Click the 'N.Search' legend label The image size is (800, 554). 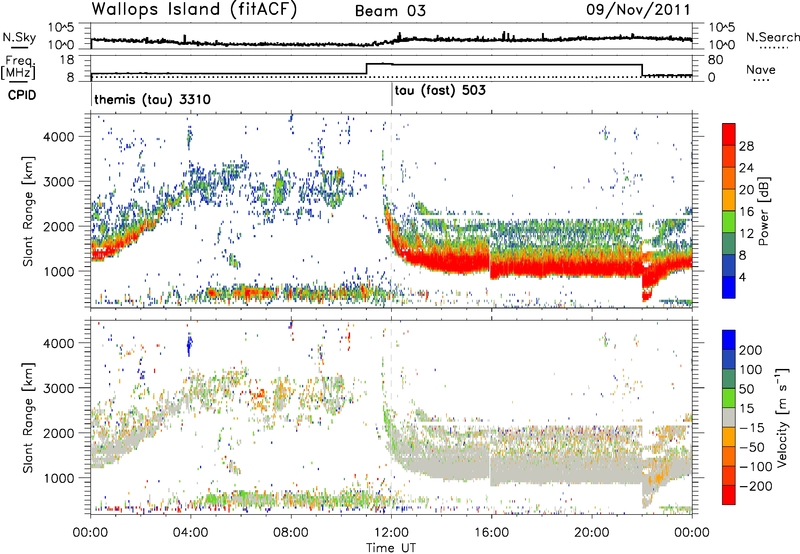[x=773, y=37]
